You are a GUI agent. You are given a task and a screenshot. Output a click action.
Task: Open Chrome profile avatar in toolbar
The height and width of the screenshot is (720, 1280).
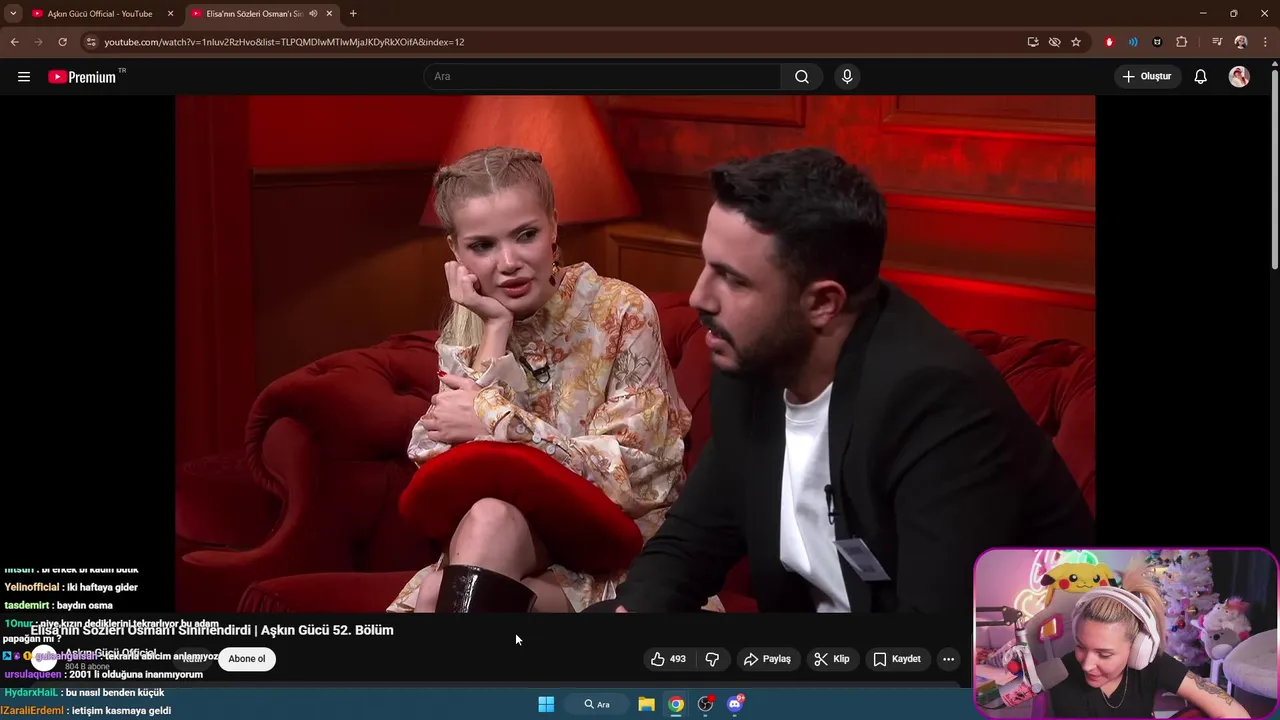click(x=1241, y=42)
